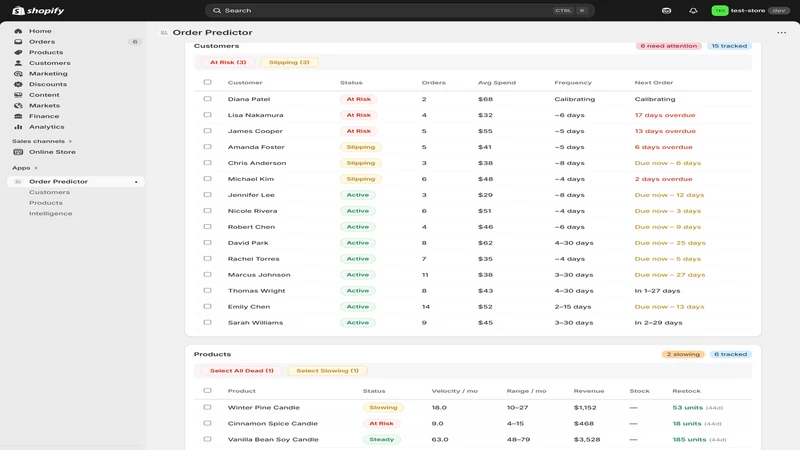Click the Orders icon in sidebar
Image resolution: width=800 pixels, height=450 pixels.
click(x=18, y=42)
